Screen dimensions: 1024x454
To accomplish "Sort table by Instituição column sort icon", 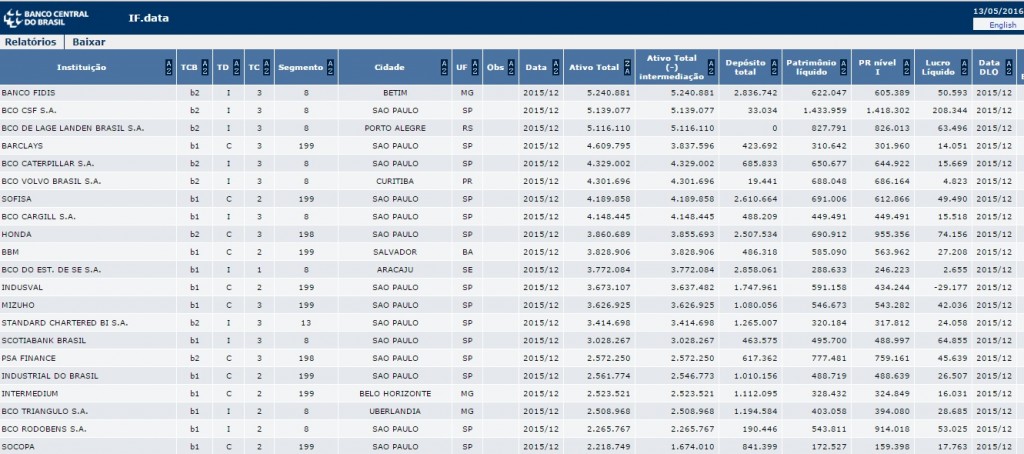I will (166, 68).
